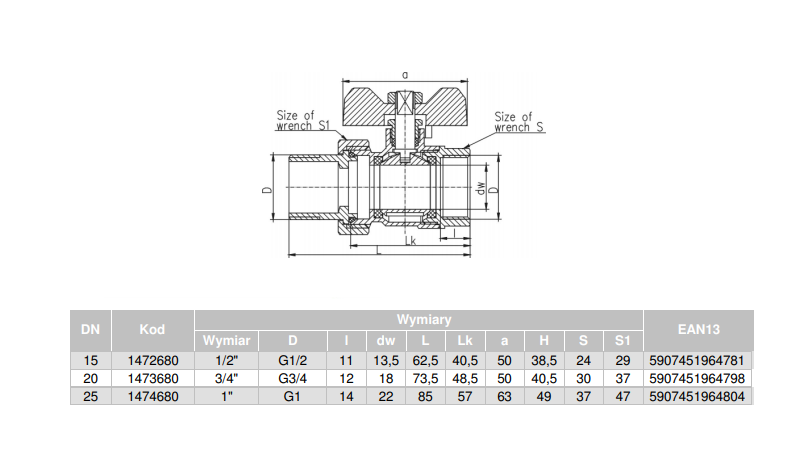Click the "Lk" column header

click(465, 341)
